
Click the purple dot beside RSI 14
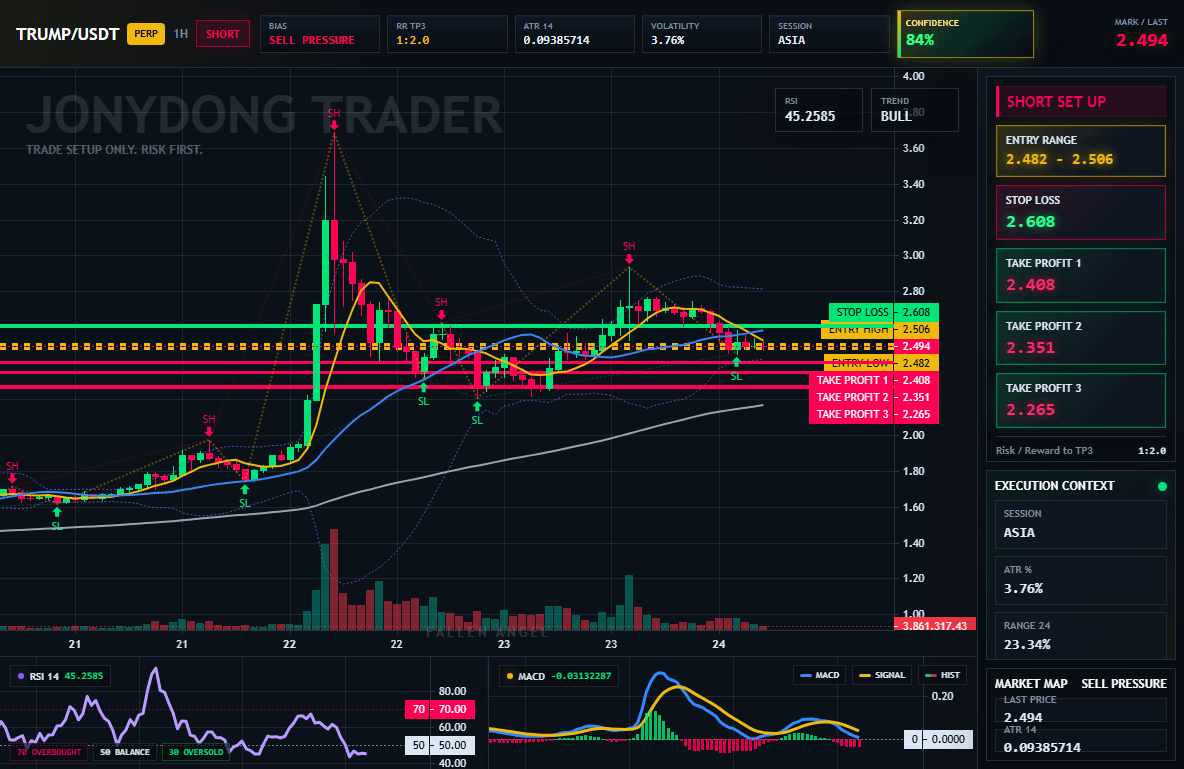20,676
